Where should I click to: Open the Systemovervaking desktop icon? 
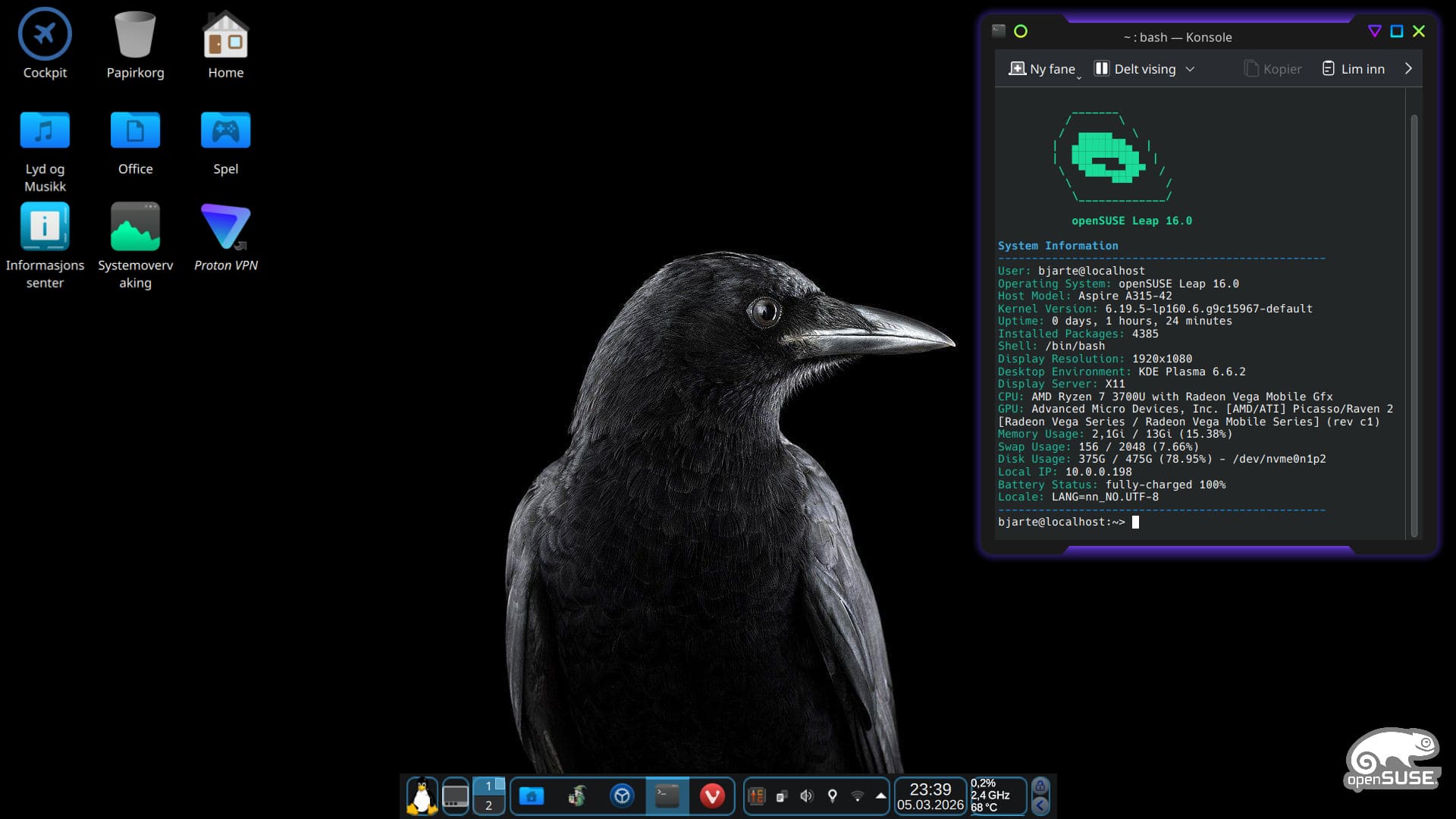point(135,227)
